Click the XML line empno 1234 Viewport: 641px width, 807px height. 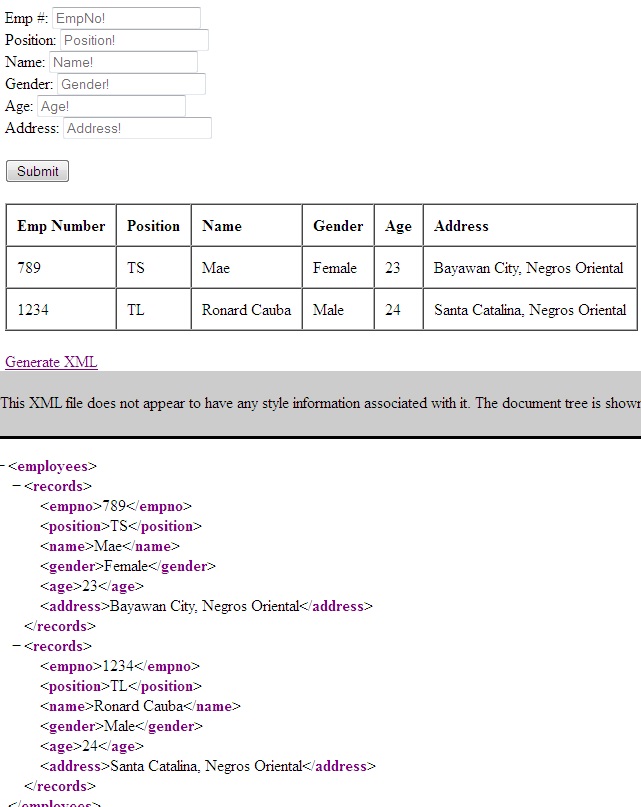[x=120, y=666]
